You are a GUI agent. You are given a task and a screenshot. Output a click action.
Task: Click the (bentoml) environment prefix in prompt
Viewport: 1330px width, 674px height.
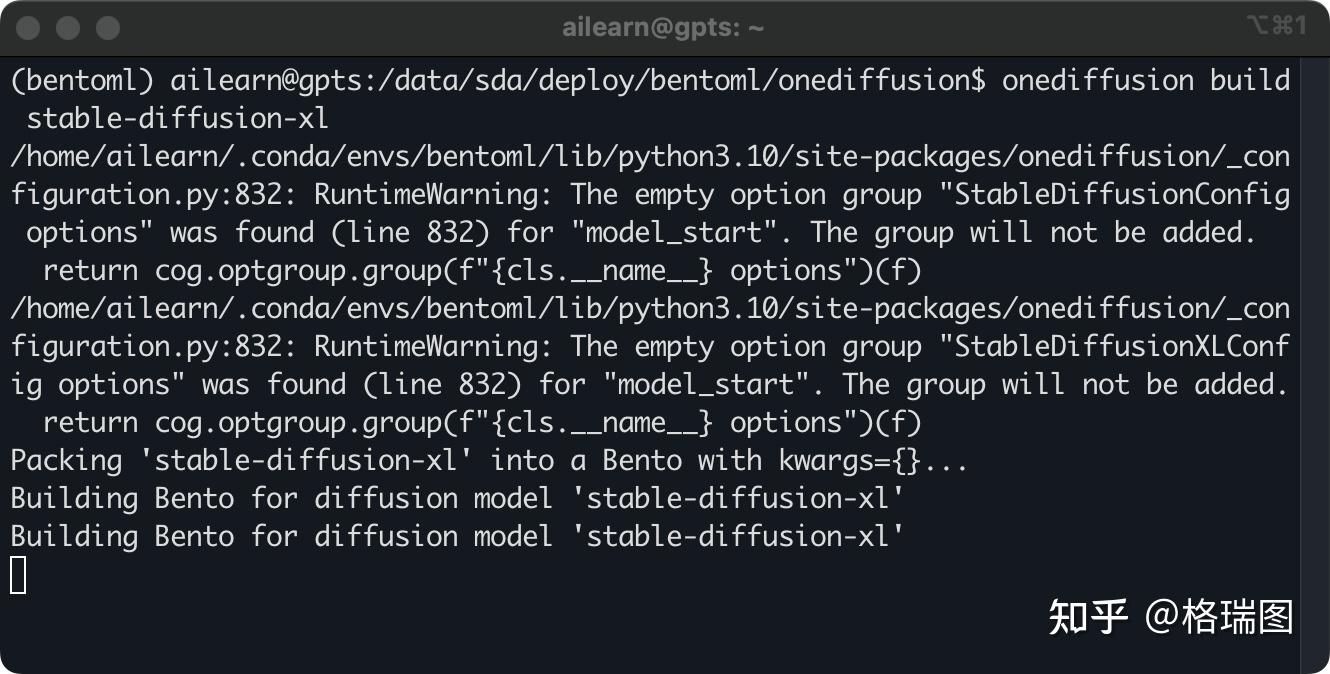click(82, 81)
